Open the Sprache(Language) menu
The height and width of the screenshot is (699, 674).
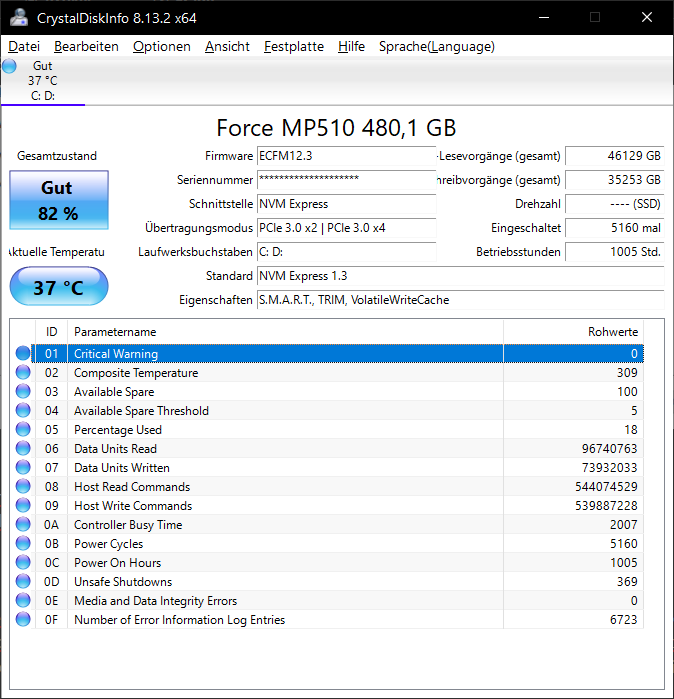tap(437, 46)
